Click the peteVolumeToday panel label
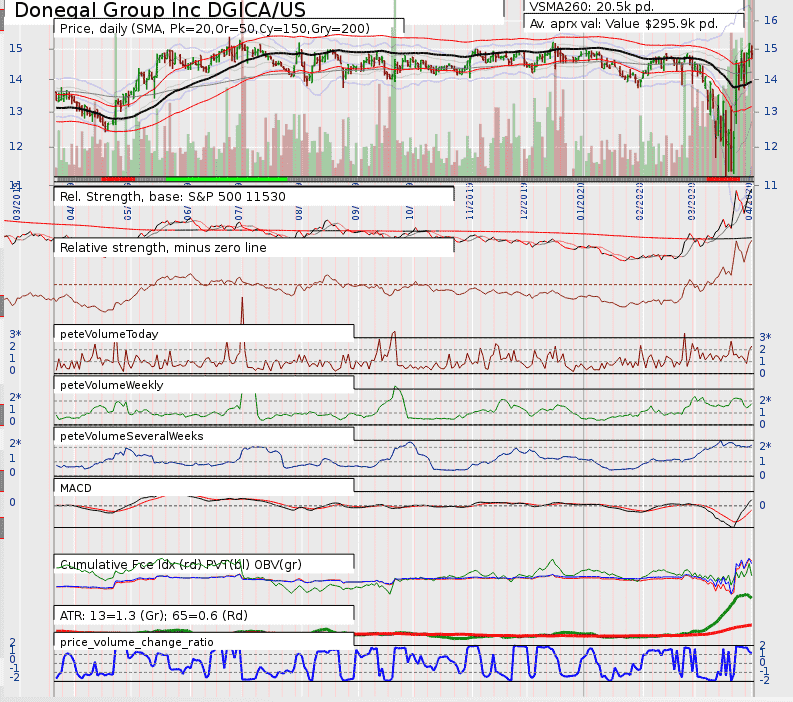 pos(109,334)
